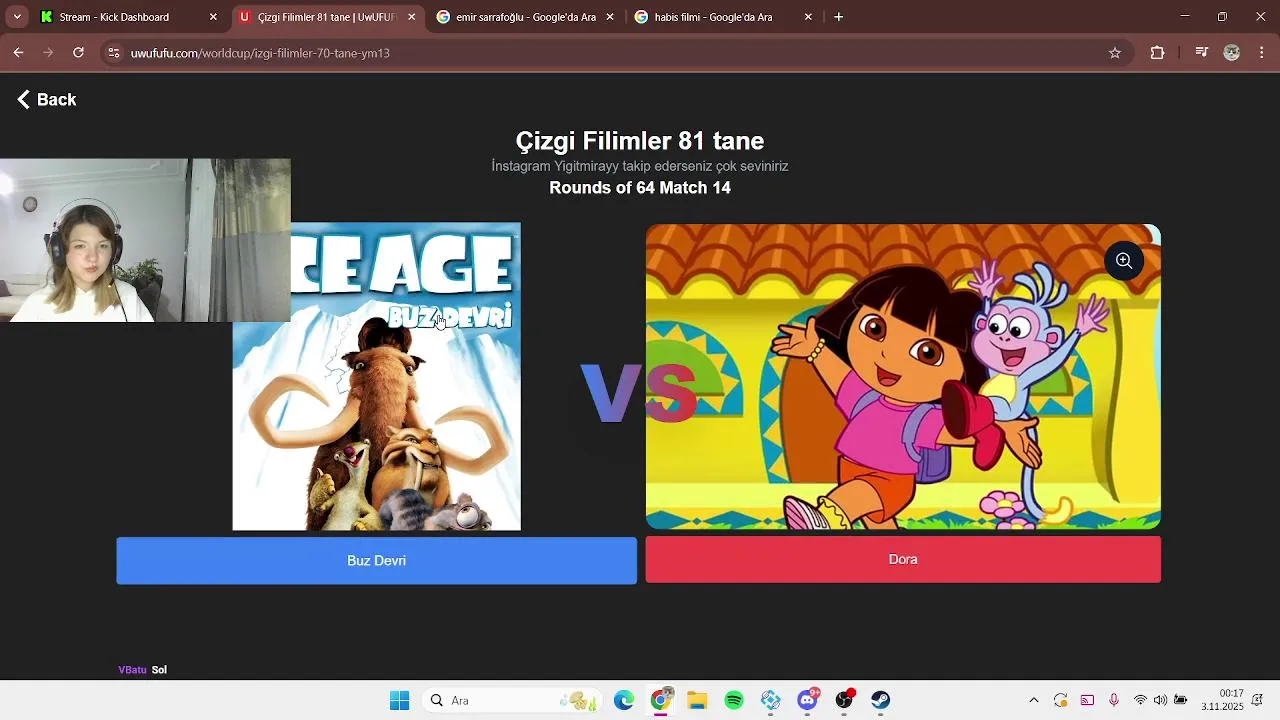Open site information icon in address bar
The image size is (1280, 720).
(x=113, y=53)
